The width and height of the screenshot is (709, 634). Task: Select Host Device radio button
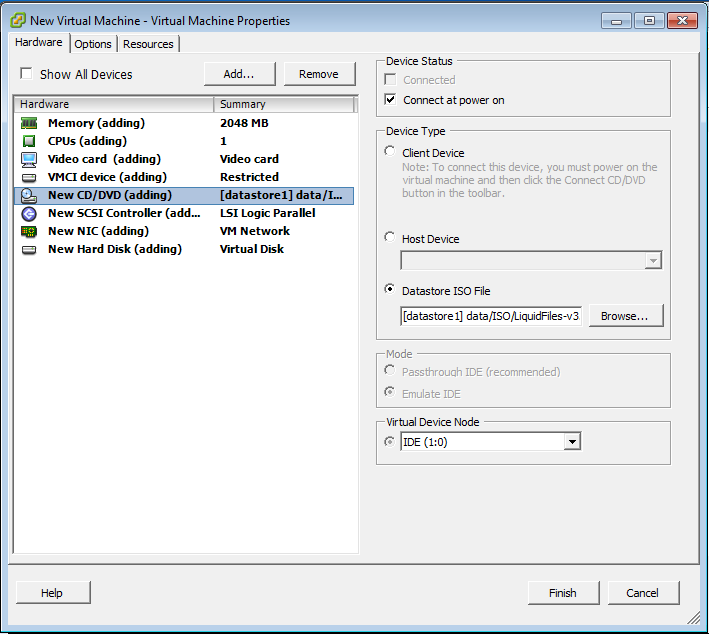(x=389, y=237)
